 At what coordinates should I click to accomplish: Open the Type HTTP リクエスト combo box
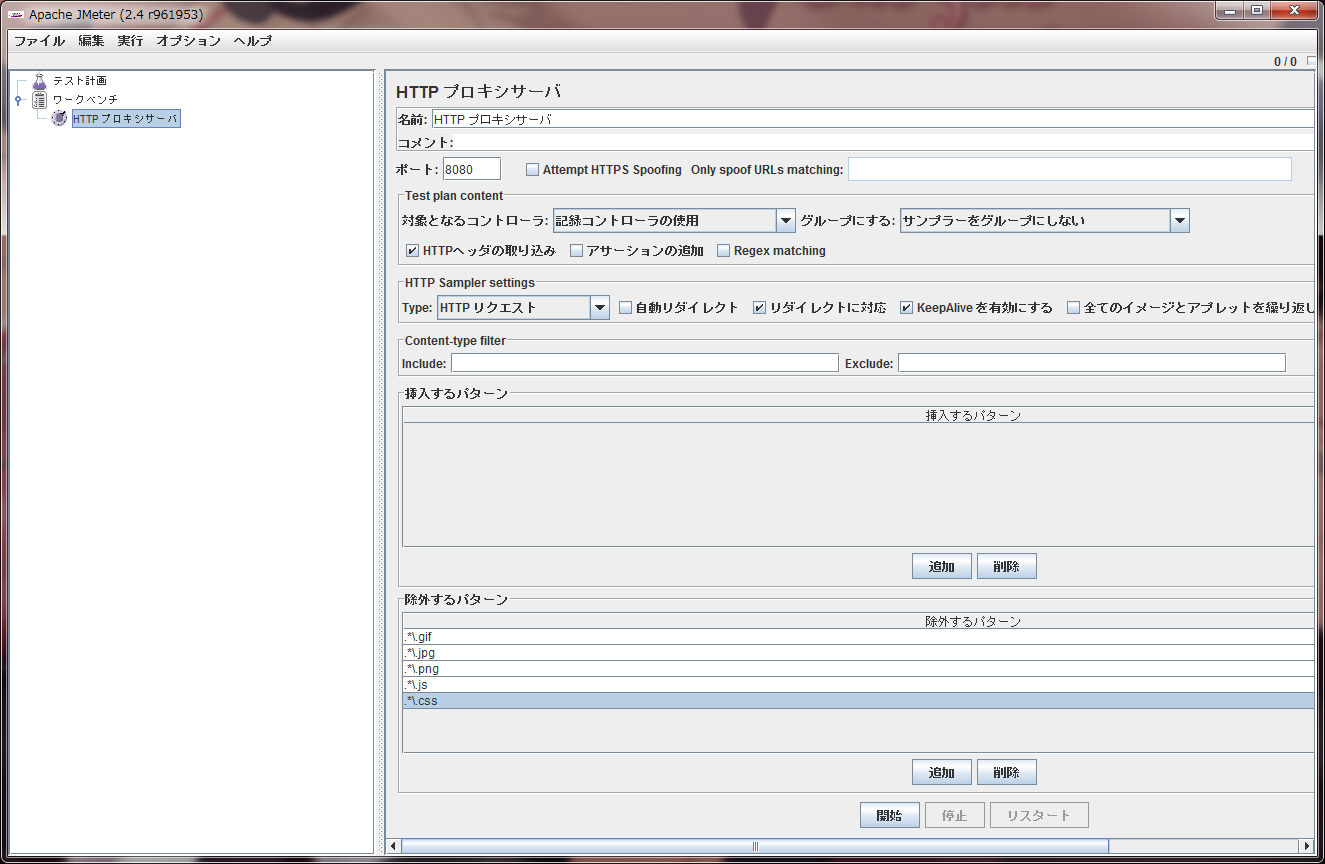point(524,308)
